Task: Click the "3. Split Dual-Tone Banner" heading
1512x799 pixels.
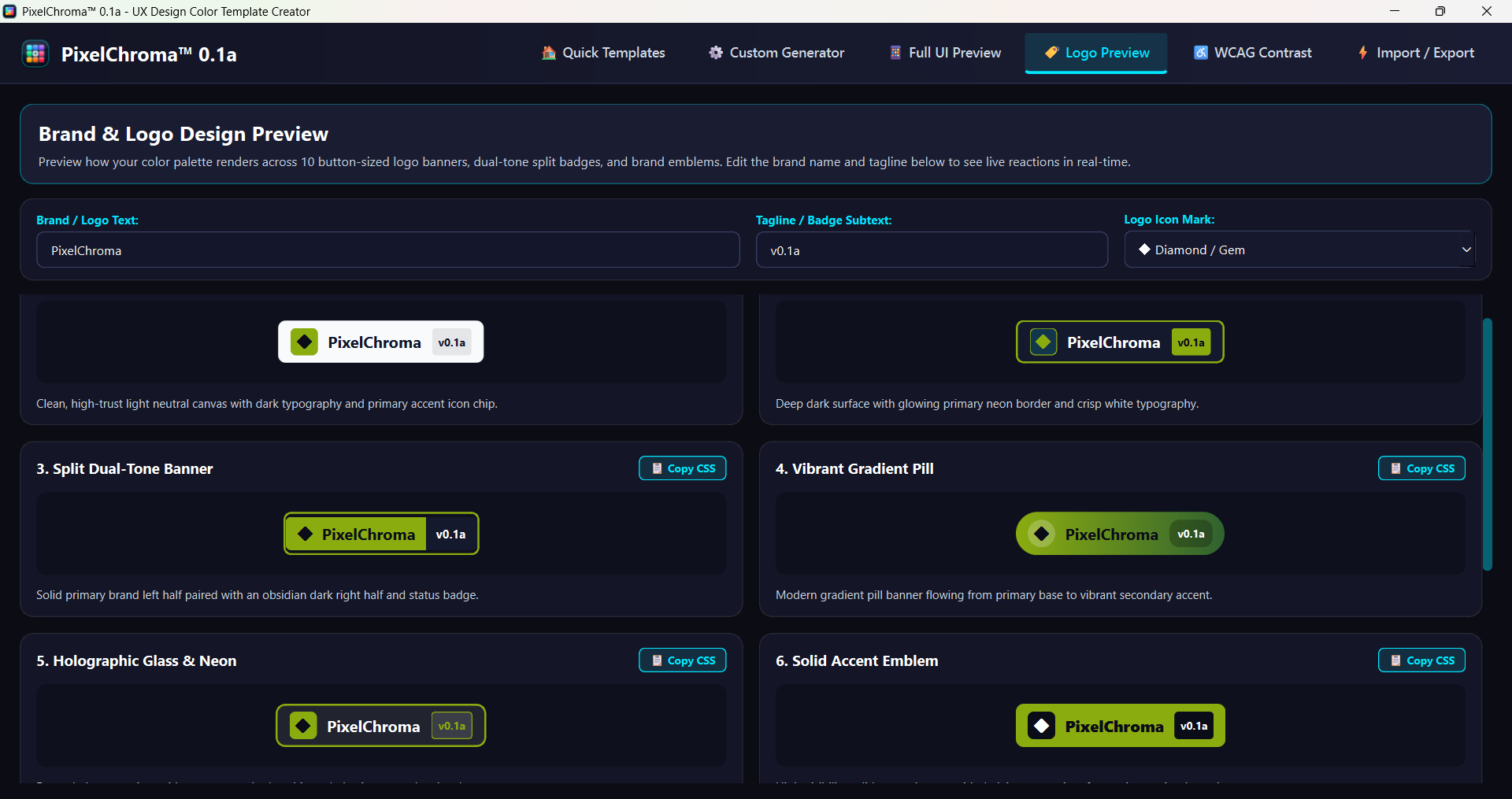Action: click(124, 468)
